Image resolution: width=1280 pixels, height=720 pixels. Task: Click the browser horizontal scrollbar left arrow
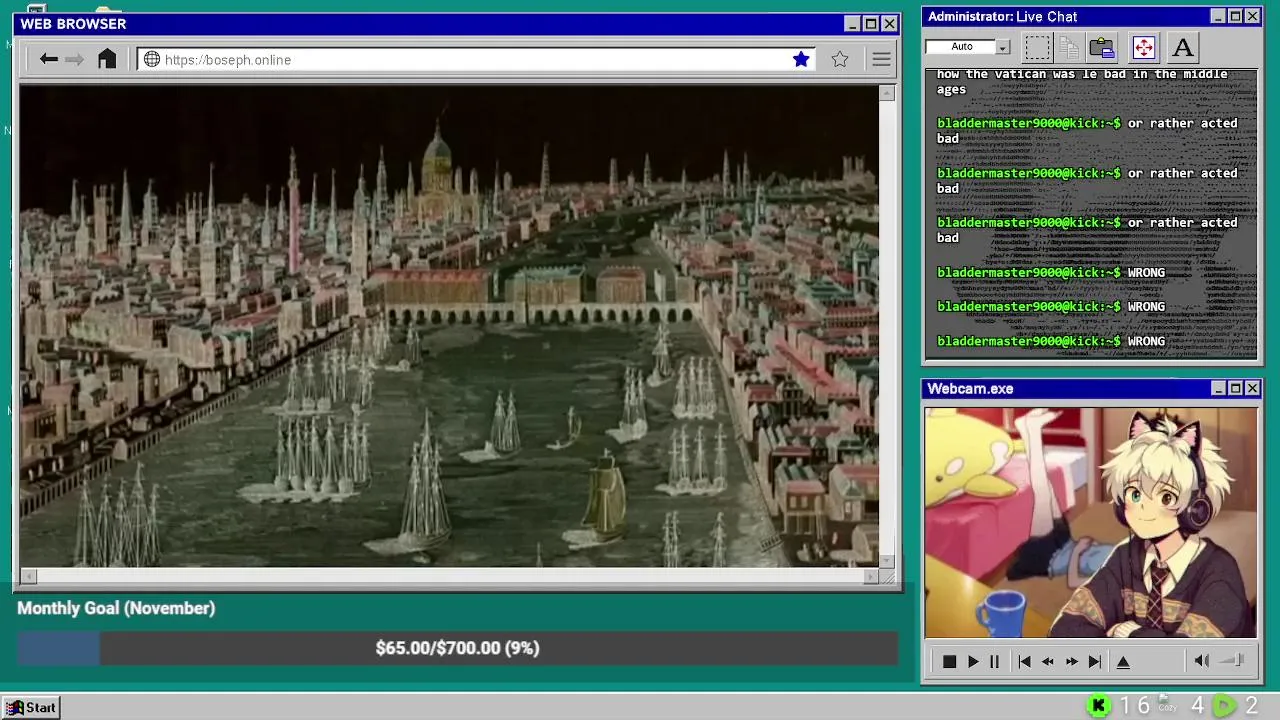[28, 576]
